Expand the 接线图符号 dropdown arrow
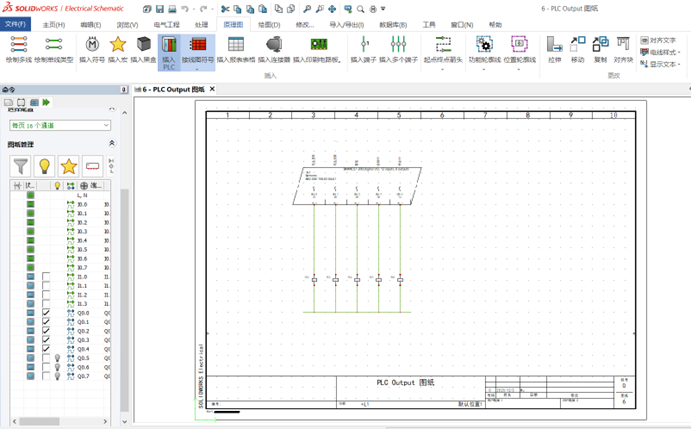The image size is (691, 429). (198, 69)
